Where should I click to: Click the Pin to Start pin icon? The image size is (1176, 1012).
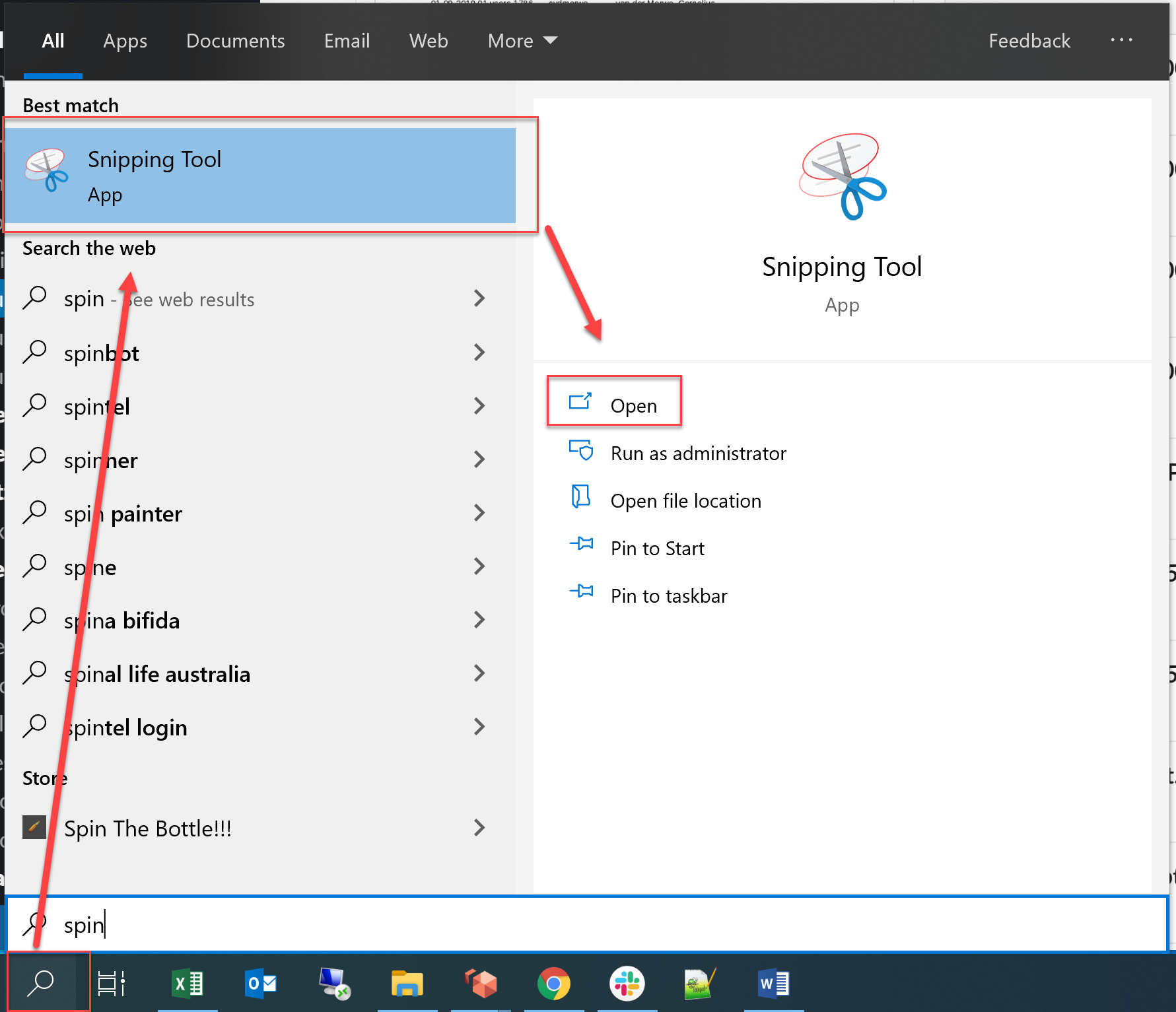[x=581, y=544]
